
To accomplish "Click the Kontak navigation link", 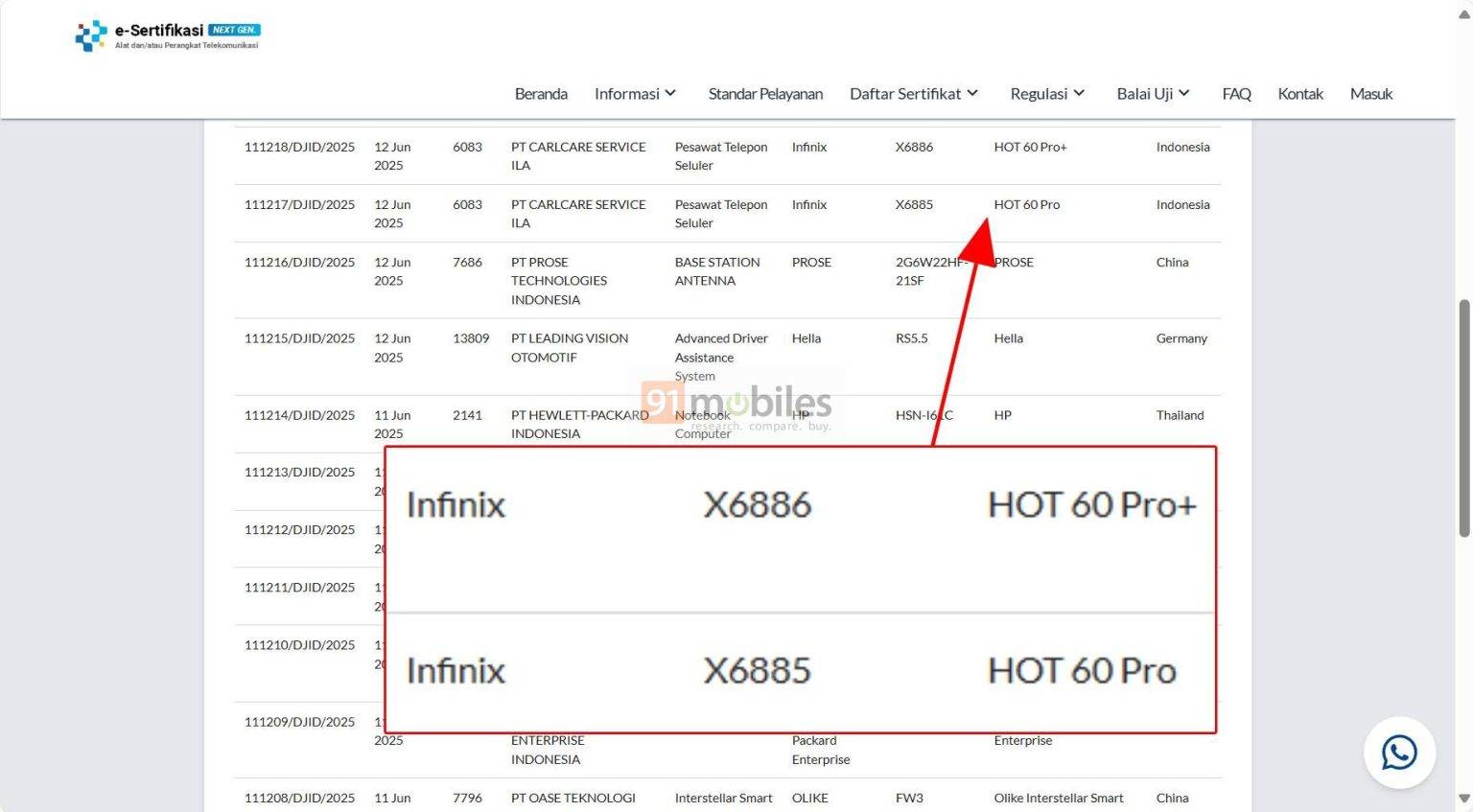I will (x=1300, y=93).
